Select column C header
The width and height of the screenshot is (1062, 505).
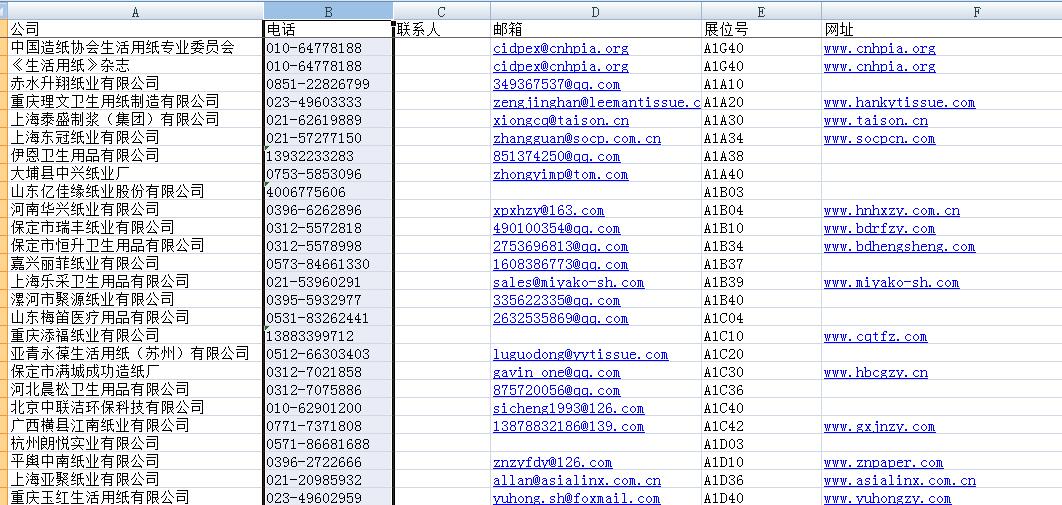point(442,12)
